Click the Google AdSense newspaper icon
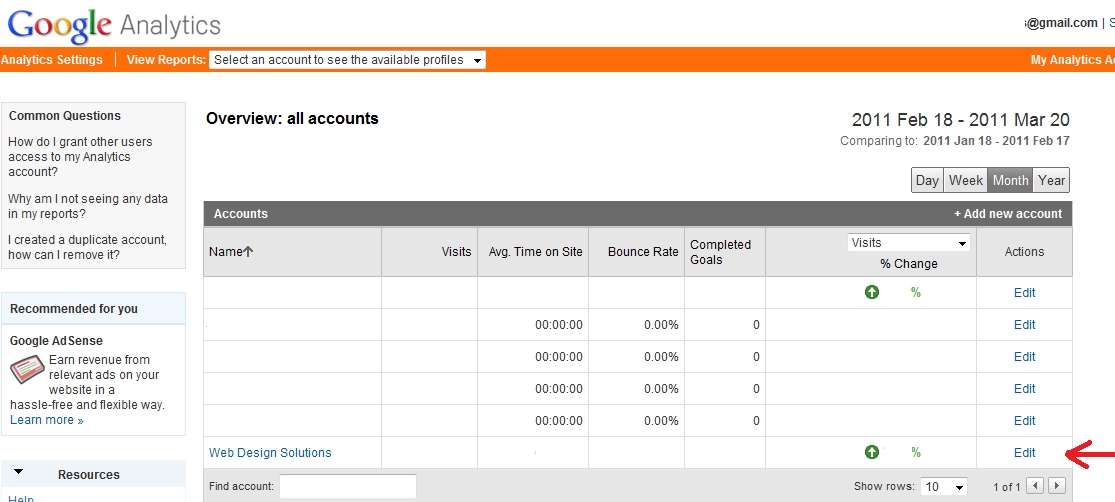This screenshot has height=502, width=1115. tap(27, 369)
